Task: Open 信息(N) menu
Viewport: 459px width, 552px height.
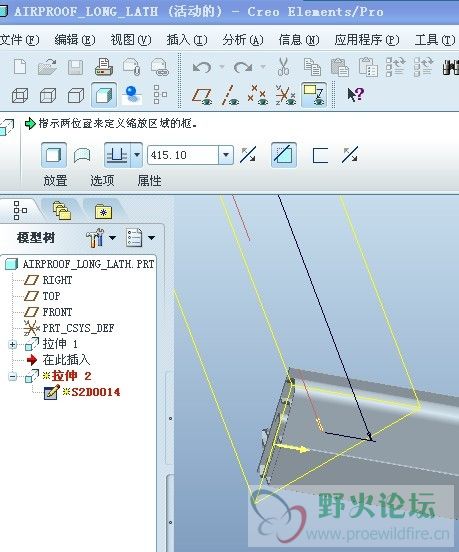Action: click(x=299, y=40)
